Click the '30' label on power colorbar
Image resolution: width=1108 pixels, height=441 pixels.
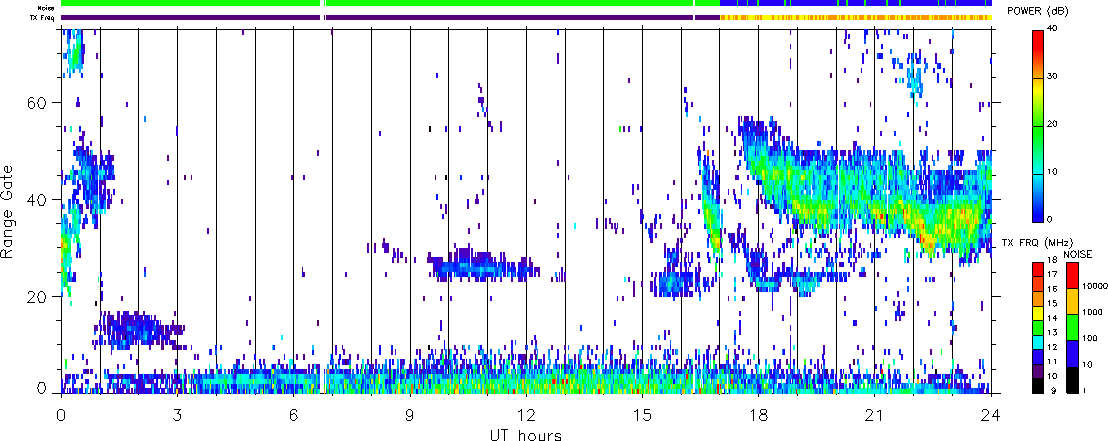coord(1054,77)
